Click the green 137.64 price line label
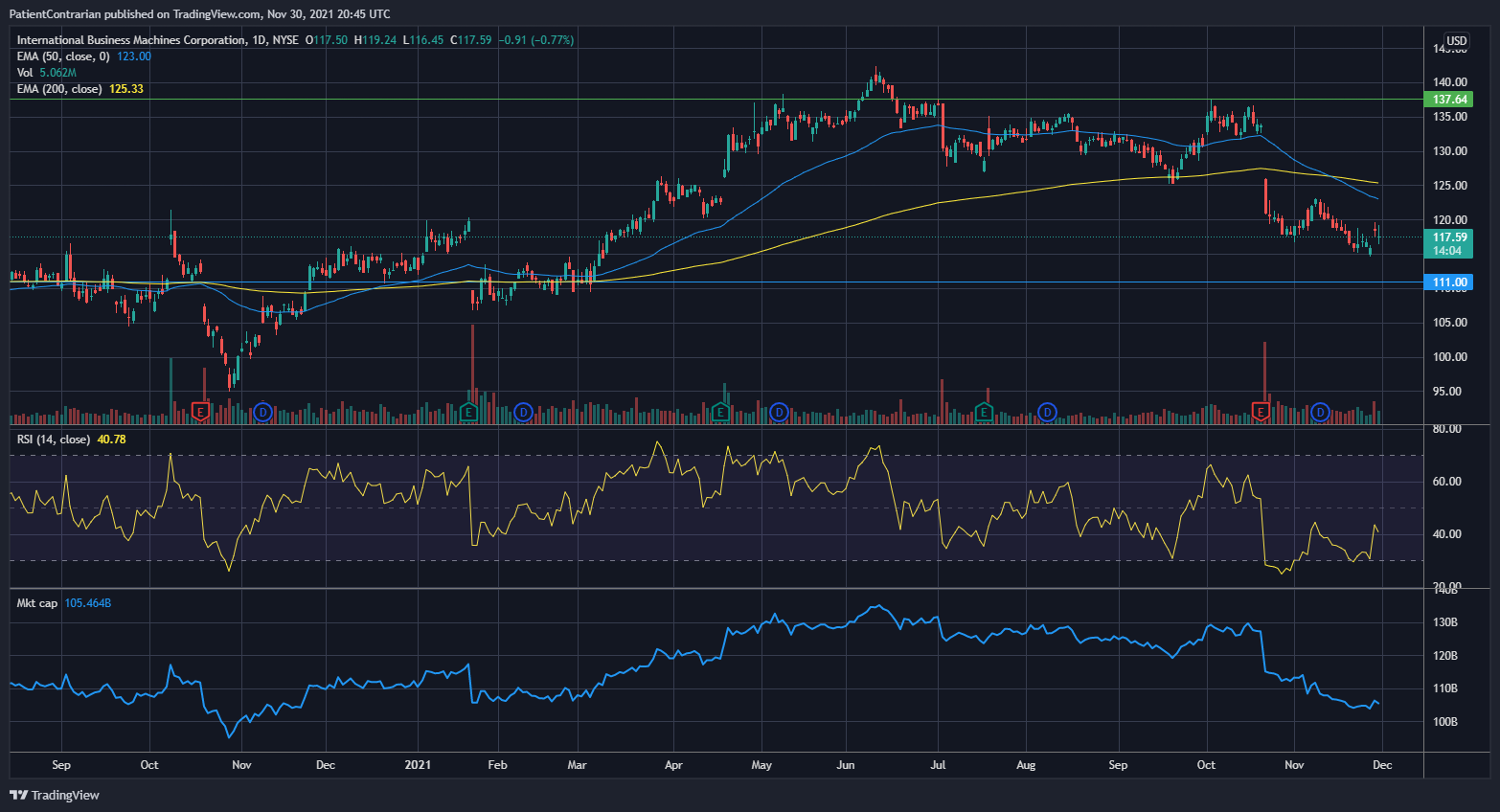Viewport: 1500px width, 812px height. pos(1450,100)
